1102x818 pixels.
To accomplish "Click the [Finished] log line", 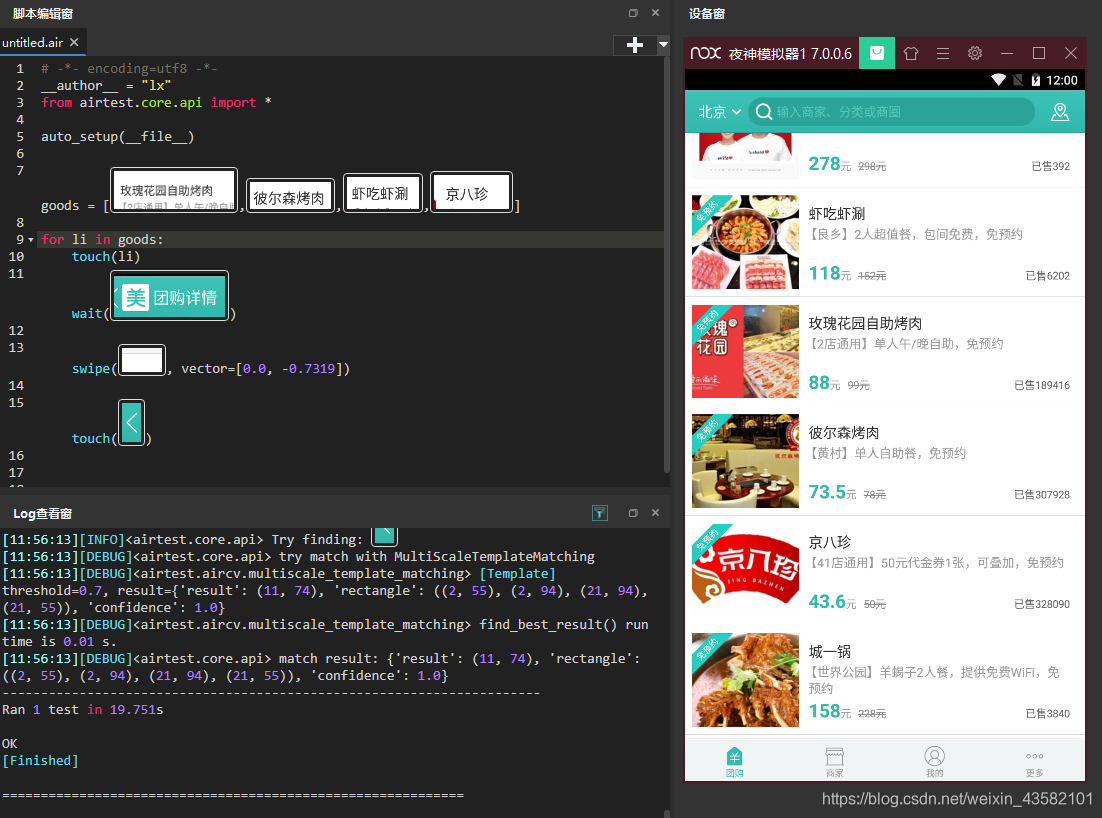I will (40, 760).
